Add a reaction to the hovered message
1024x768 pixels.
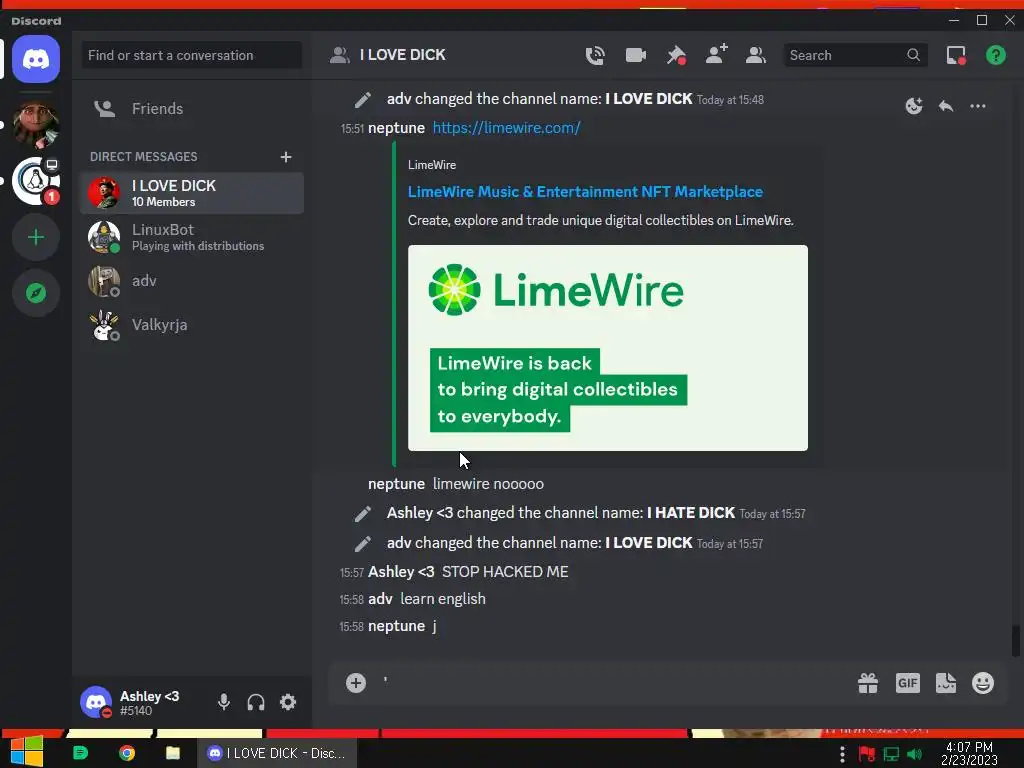coord(914,106)
